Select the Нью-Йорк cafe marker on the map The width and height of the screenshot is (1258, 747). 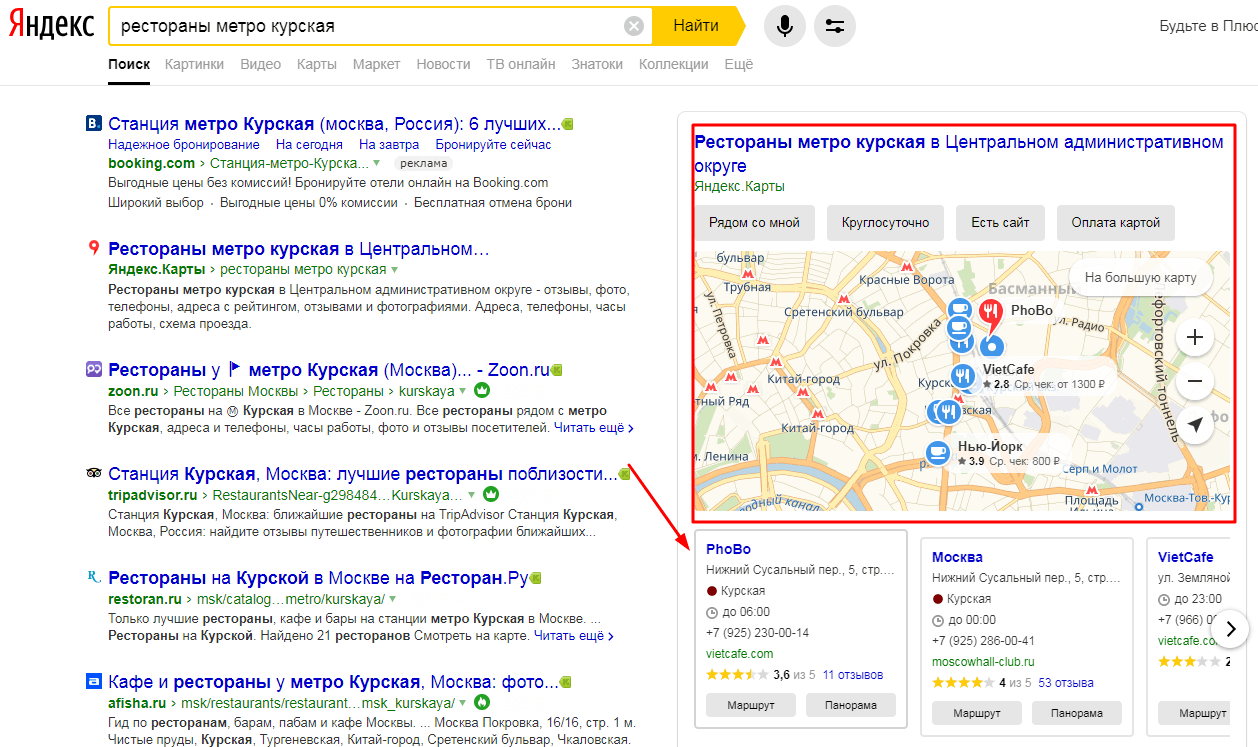938,453
